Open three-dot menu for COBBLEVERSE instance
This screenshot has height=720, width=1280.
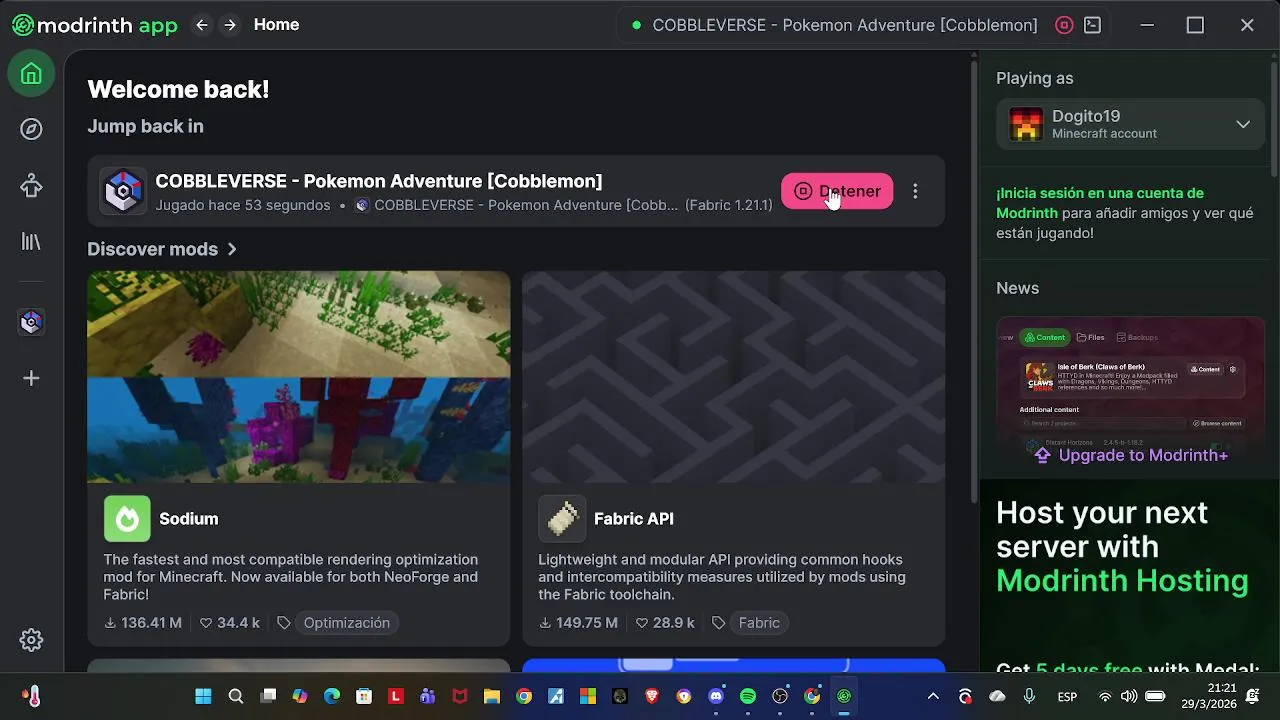click(915, 191)
